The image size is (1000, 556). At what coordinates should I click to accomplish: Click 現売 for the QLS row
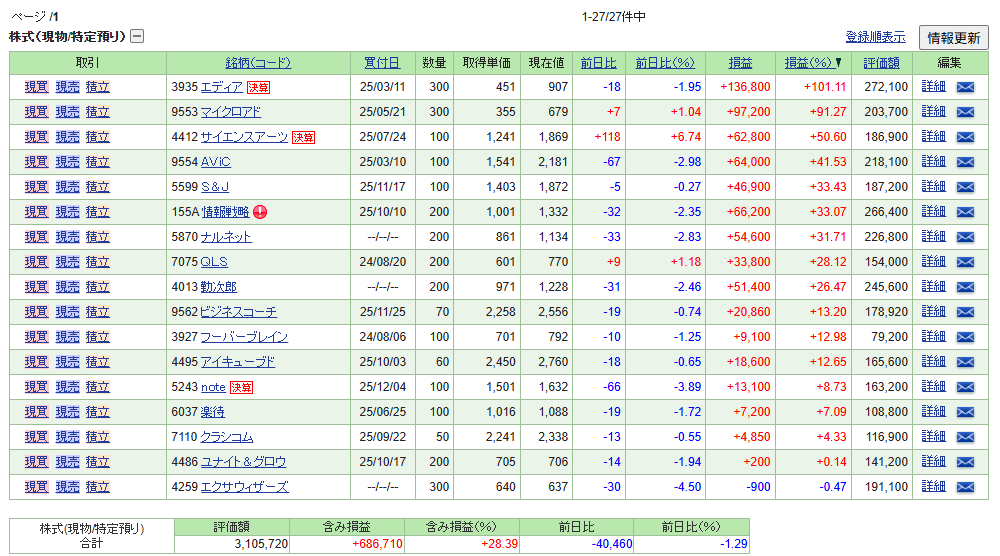point(67,263)
